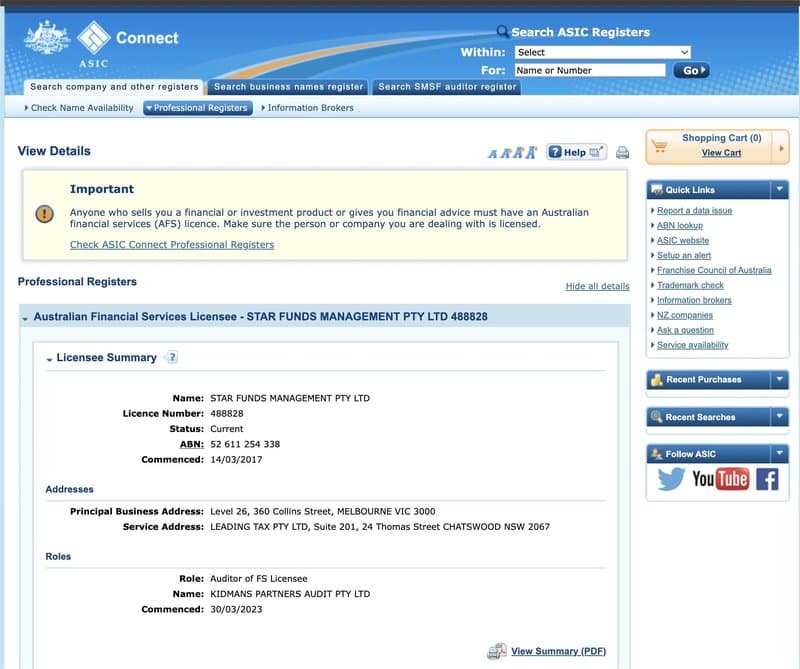800x669 pixels.
Task: Collapse the Follow ASIC panel arrow
Action: pyautogui.click(x=780, y=453)
